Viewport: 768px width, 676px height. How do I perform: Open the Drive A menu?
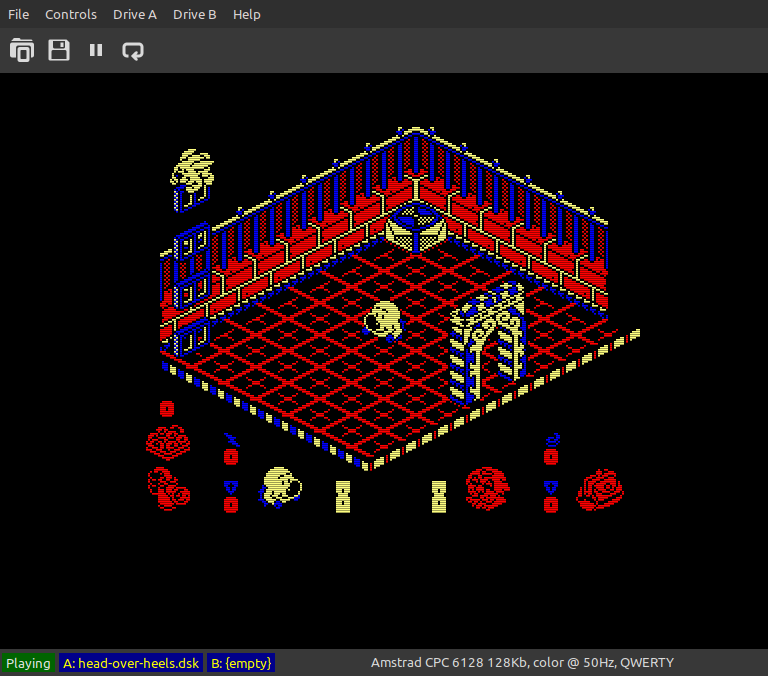pyautogui.click(x=135, y=15)
